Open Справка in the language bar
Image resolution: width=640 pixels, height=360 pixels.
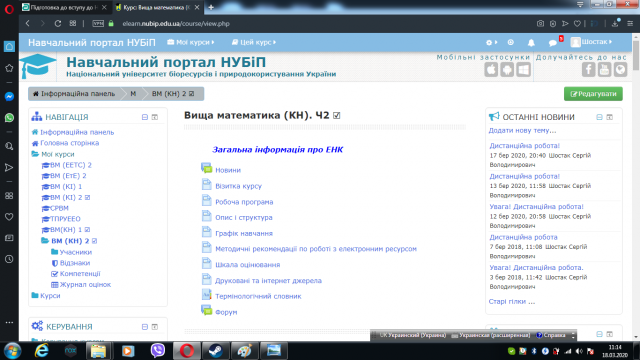551,335
